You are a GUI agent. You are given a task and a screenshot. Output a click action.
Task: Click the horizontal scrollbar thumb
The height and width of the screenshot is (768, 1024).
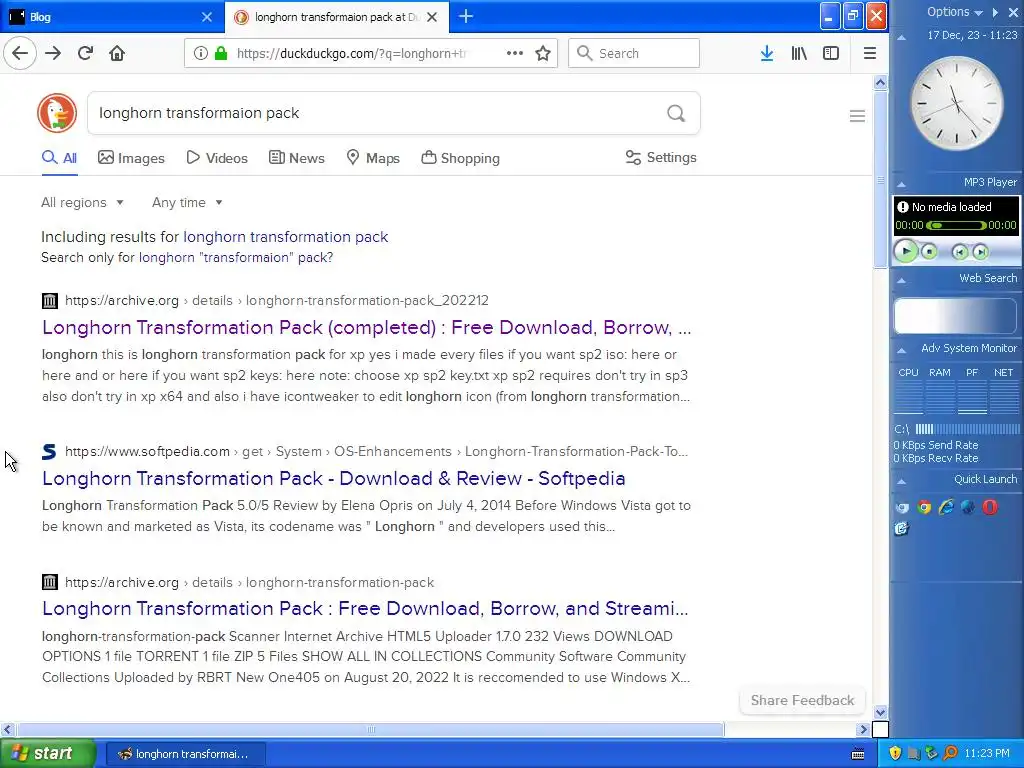370,729
